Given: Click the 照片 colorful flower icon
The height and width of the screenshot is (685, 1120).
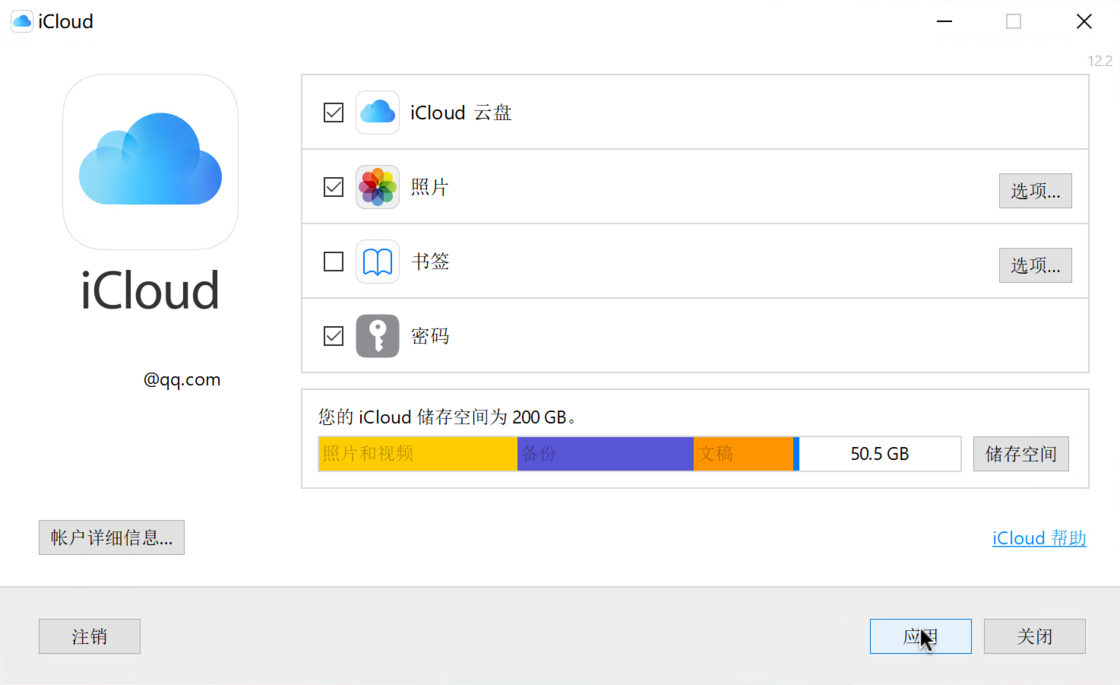Looking at the screenshot, I should pos(377,187).
